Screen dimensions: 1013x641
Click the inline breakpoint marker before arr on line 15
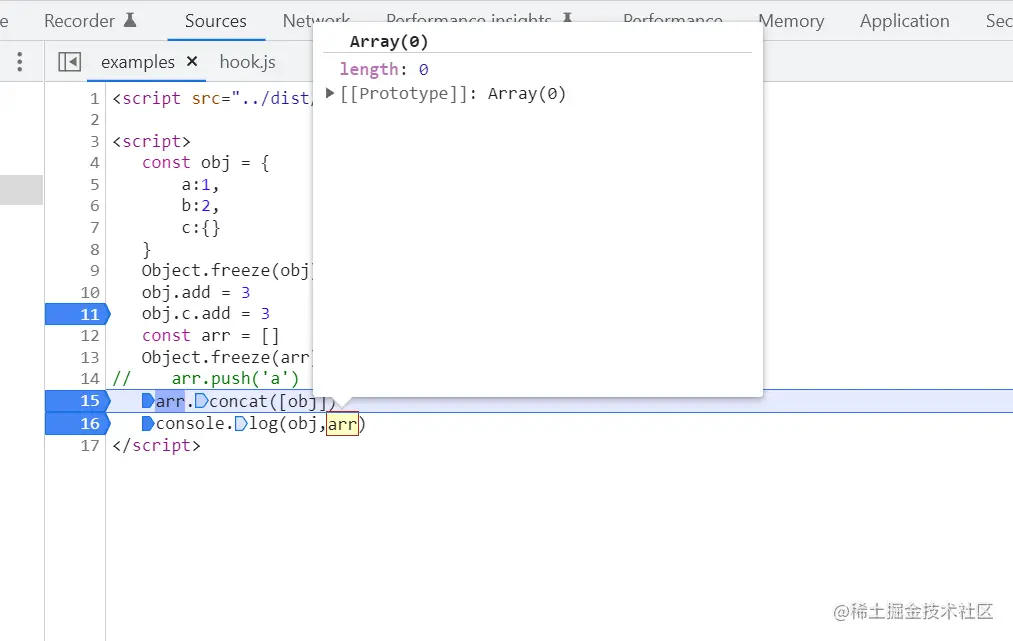148,401
